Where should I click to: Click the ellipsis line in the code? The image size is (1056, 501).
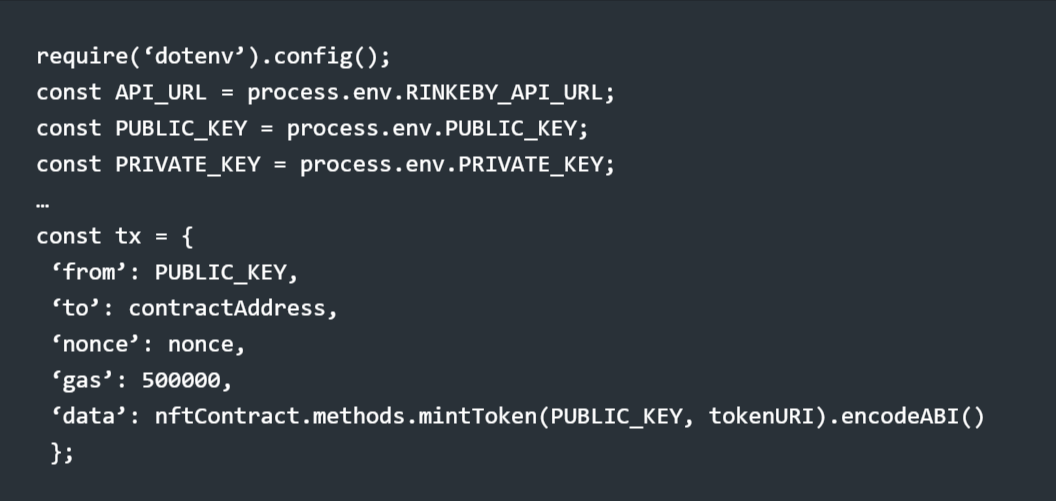pos(43,200)
